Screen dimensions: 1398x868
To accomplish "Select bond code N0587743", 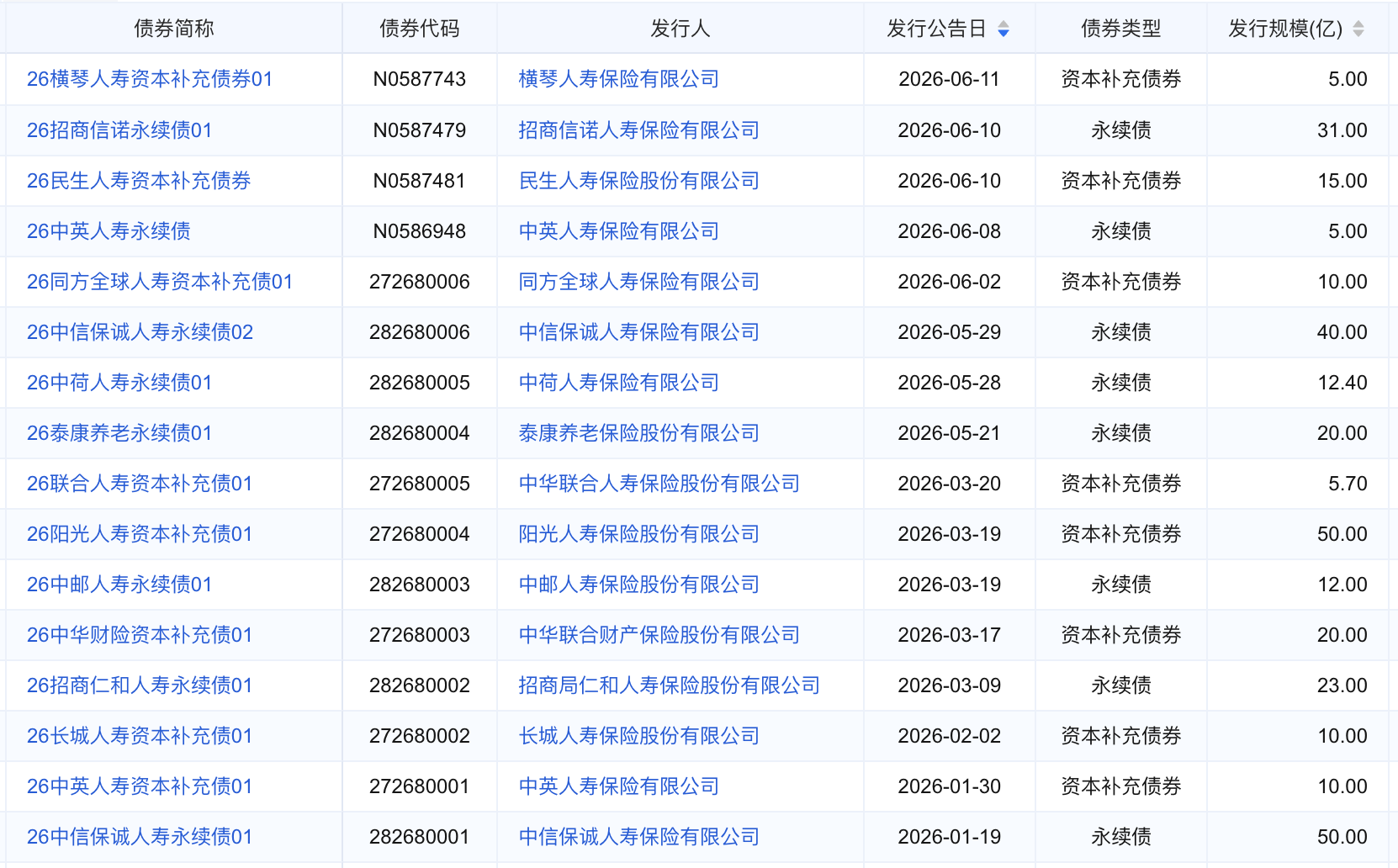I will 420,79.
